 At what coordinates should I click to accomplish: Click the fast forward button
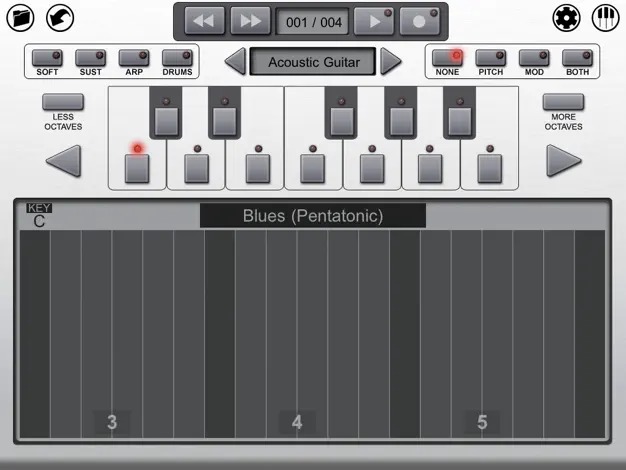click(250, 21)
